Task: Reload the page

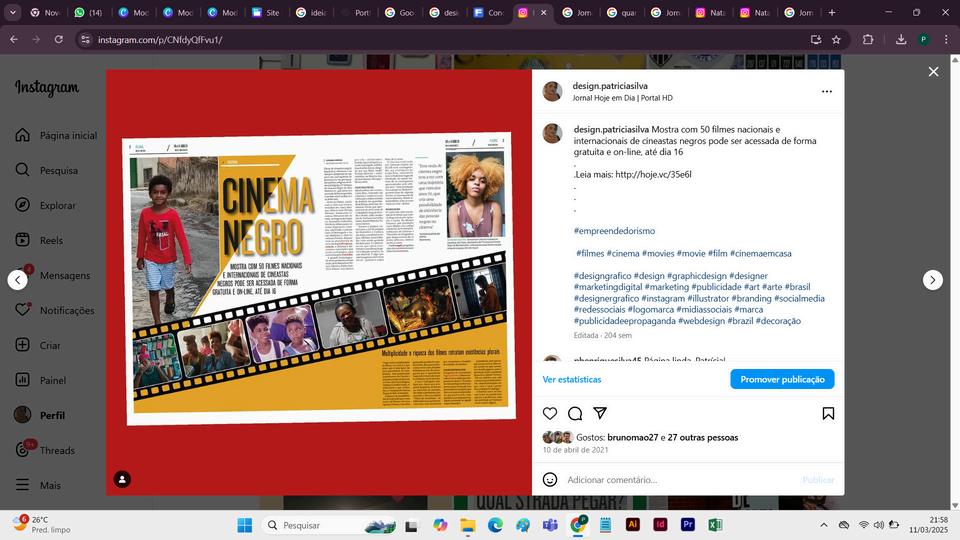Action: (59, 39)
